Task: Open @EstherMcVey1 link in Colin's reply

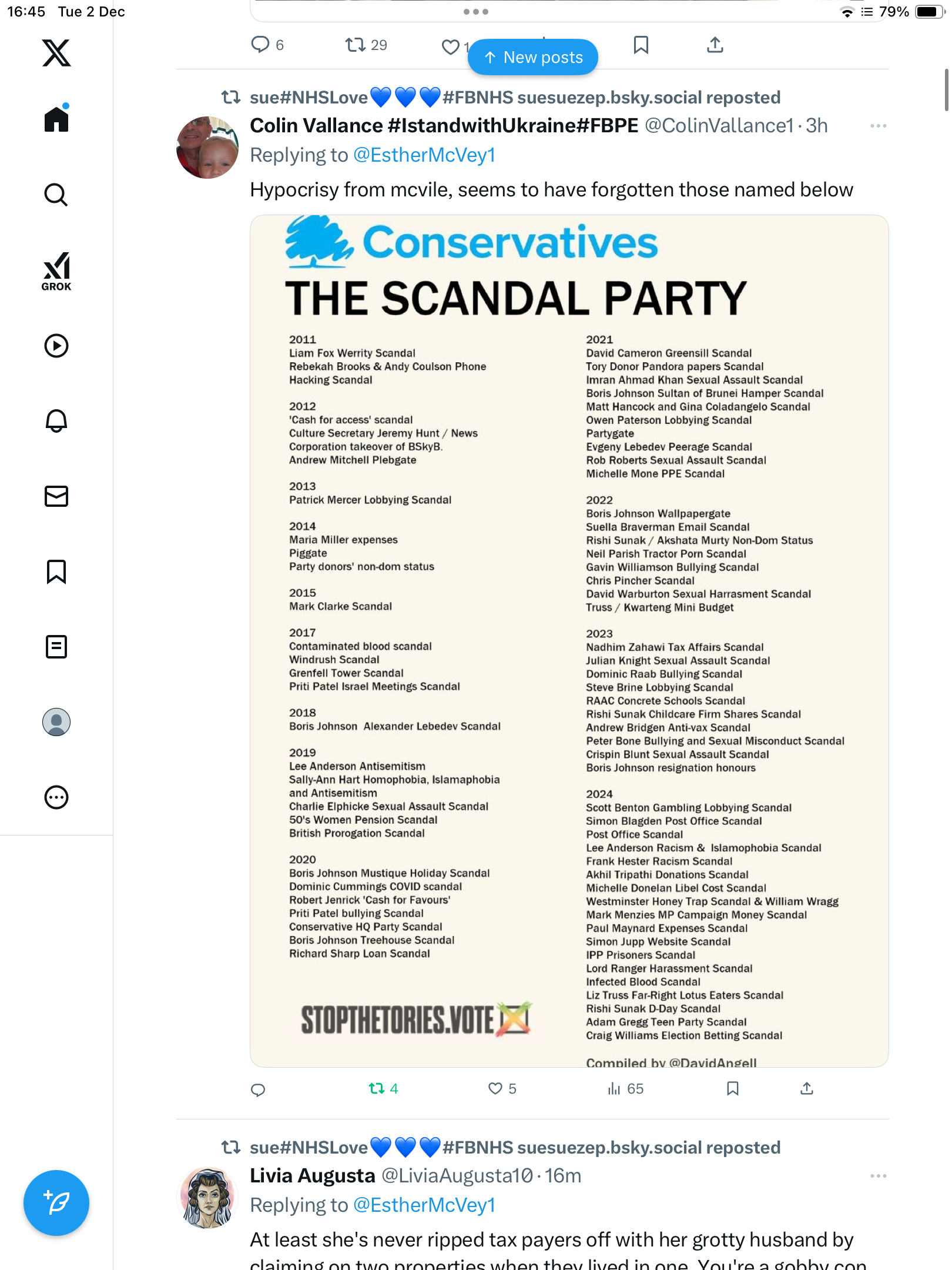Action: 424,155
